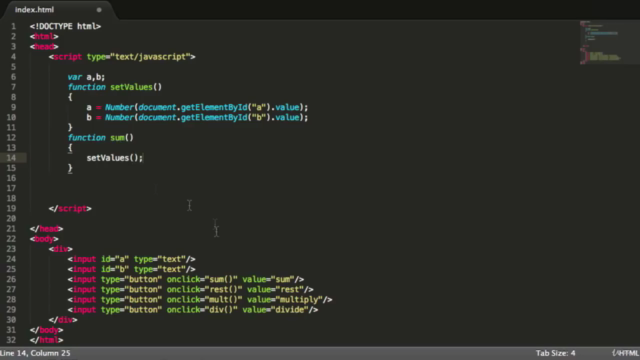Click 'function sum()' declaration
Viewport: 640px width, 360px height.
[100, 138]
